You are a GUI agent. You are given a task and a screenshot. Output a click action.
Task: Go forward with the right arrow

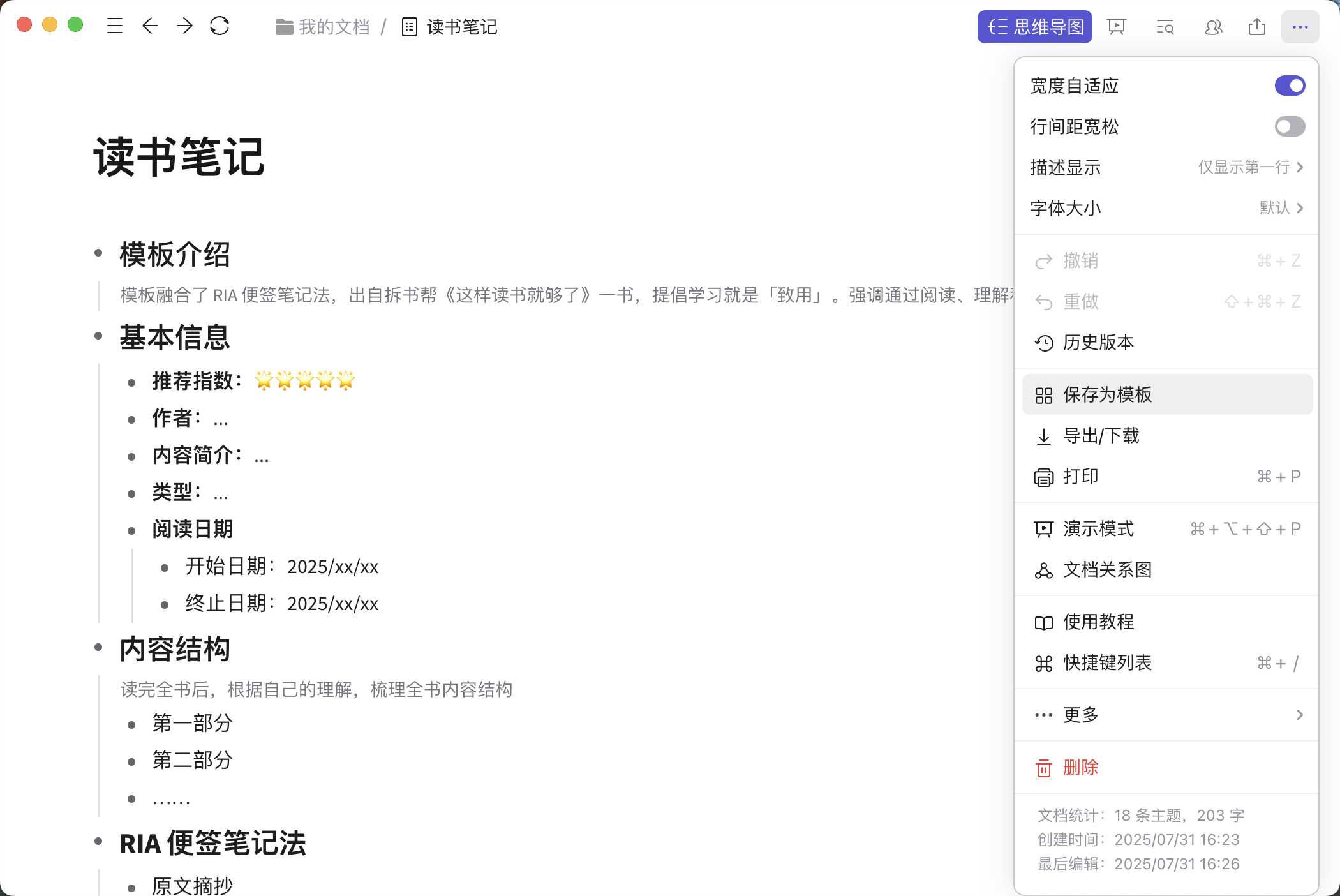(184, 26)
